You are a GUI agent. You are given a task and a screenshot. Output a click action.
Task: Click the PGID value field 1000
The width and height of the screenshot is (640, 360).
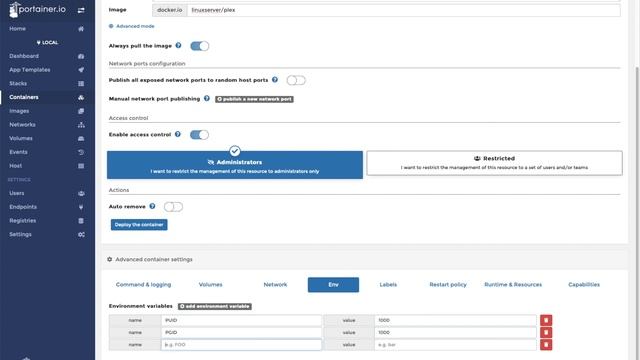[456, 333]
